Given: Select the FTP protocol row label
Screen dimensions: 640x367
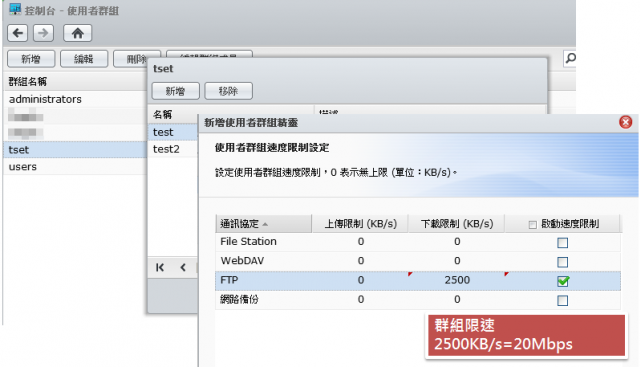Looking at the screenshot, I should [x=229, y=280].
